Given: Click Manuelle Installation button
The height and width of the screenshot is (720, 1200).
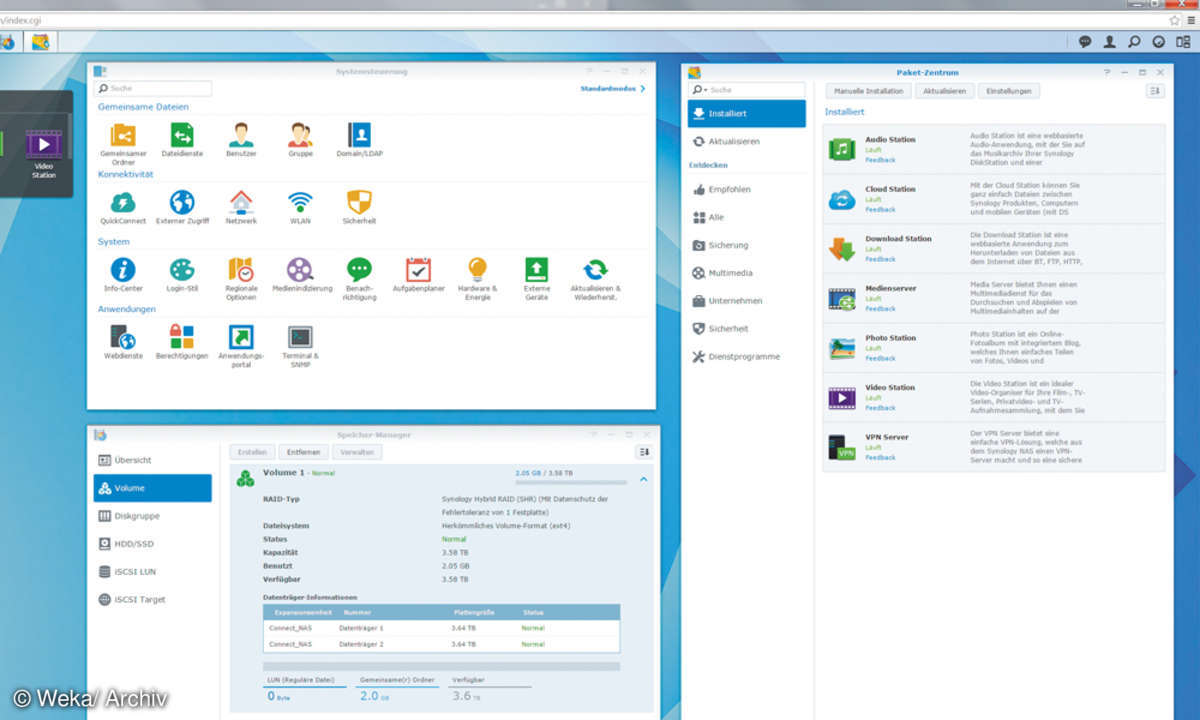Looking at the screenshot, I should (x=869, y=91).
